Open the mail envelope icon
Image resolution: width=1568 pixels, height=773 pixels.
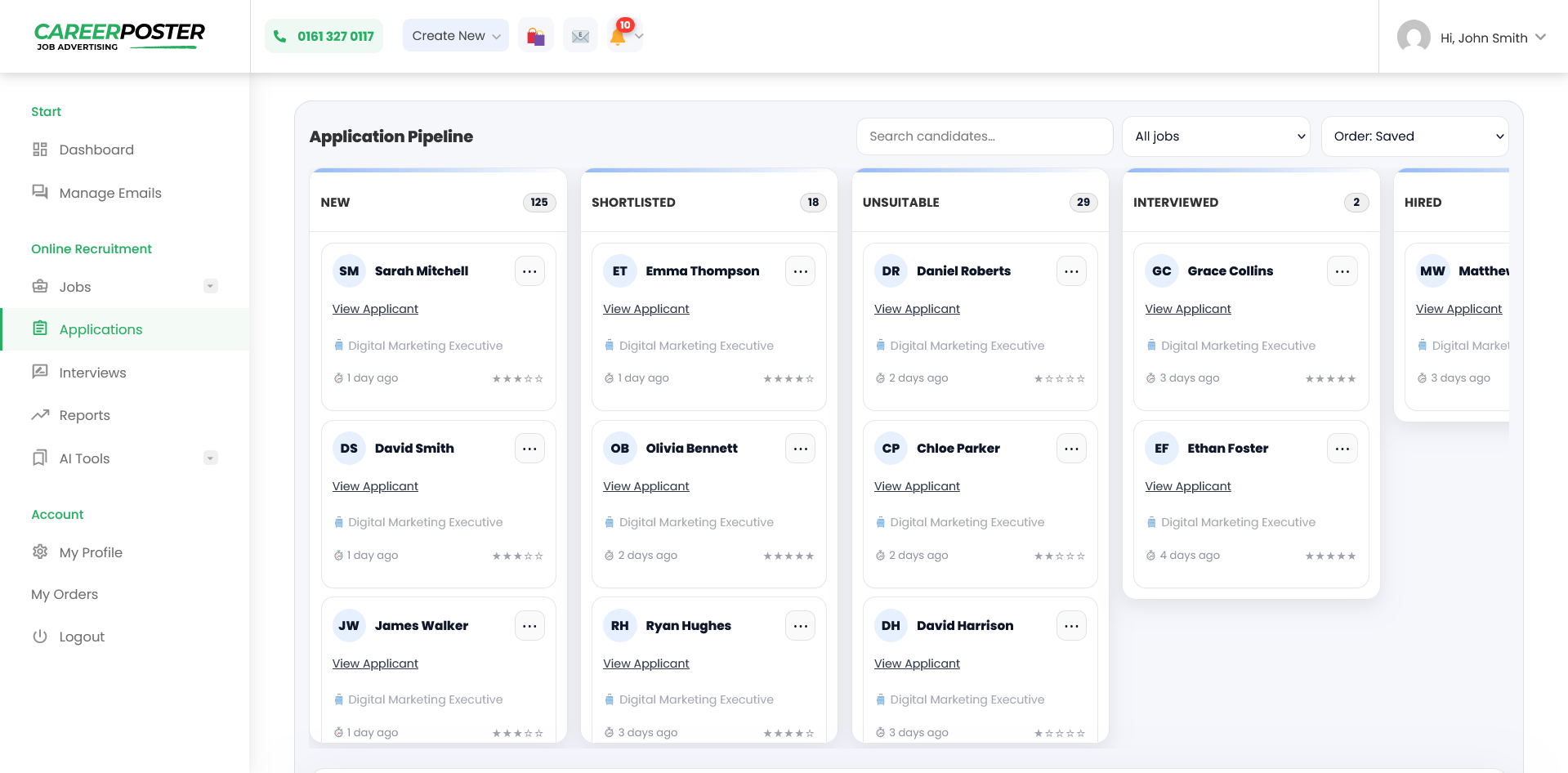pos(580,36)
